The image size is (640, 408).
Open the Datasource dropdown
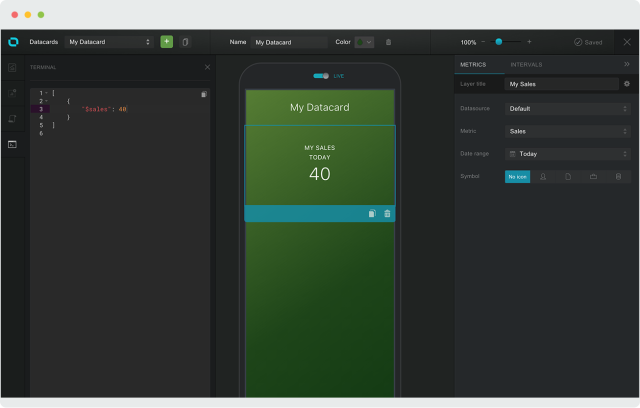tap(568, 109)
